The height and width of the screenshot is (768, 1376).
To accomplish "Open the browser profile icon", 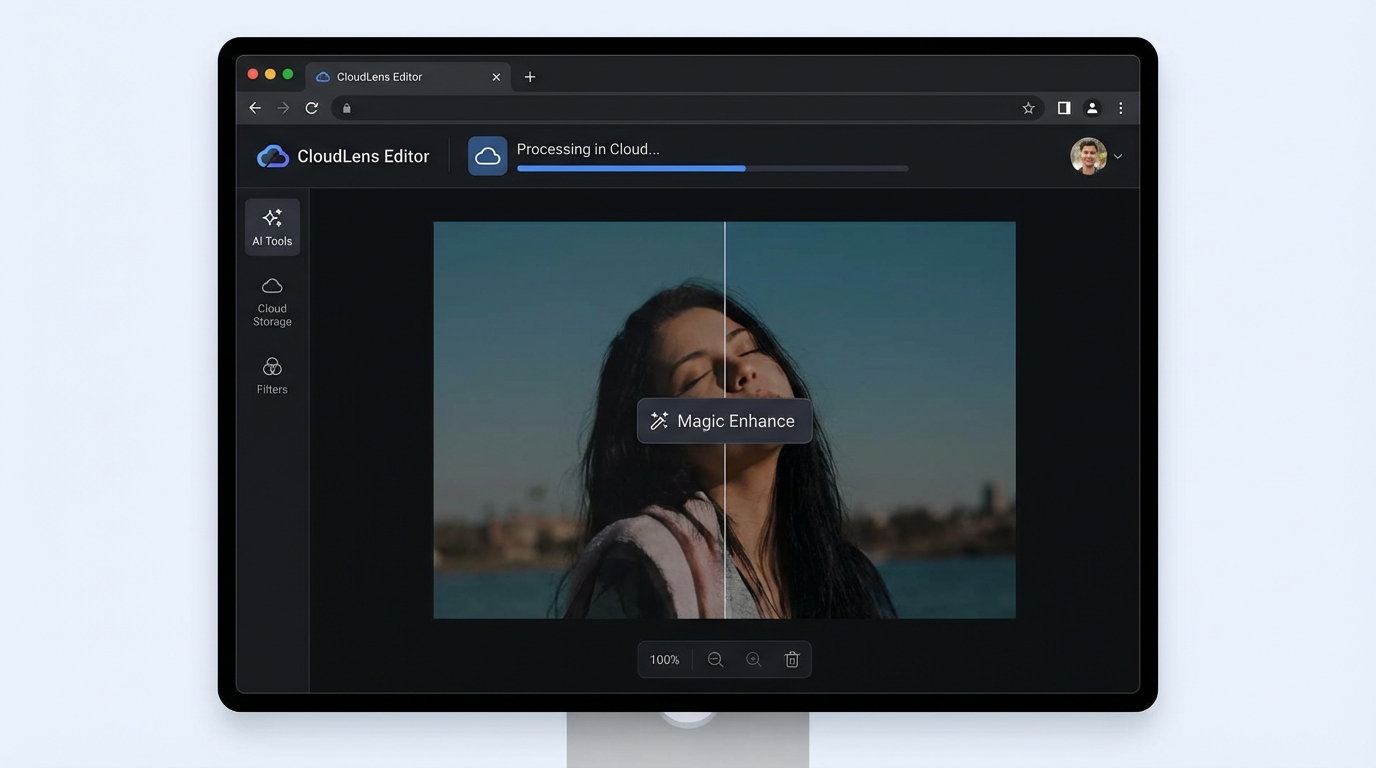I will pyautogui.click(x=1092, y=108).
